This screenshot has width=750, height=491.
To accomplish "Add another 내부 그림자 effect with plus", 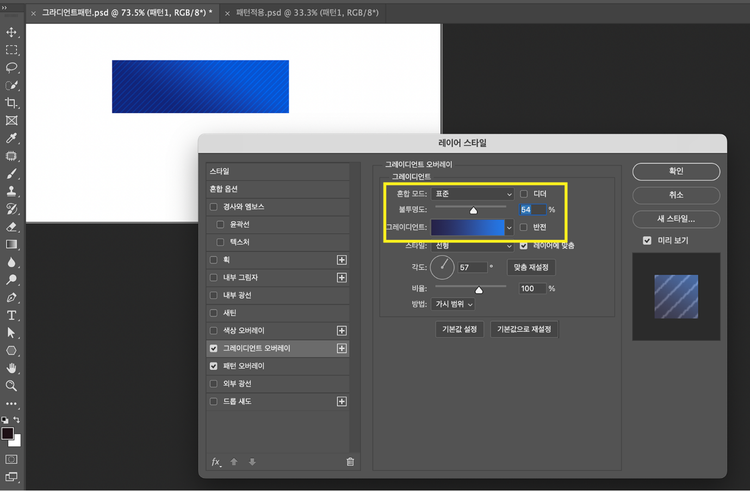I will point(342,277).
